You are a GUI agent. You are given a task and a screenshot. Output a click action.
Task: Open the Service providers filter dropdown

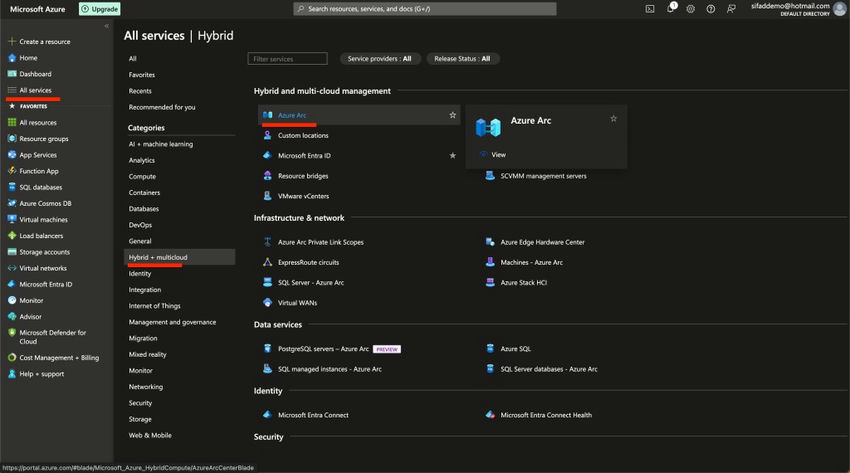pos(379,59)
